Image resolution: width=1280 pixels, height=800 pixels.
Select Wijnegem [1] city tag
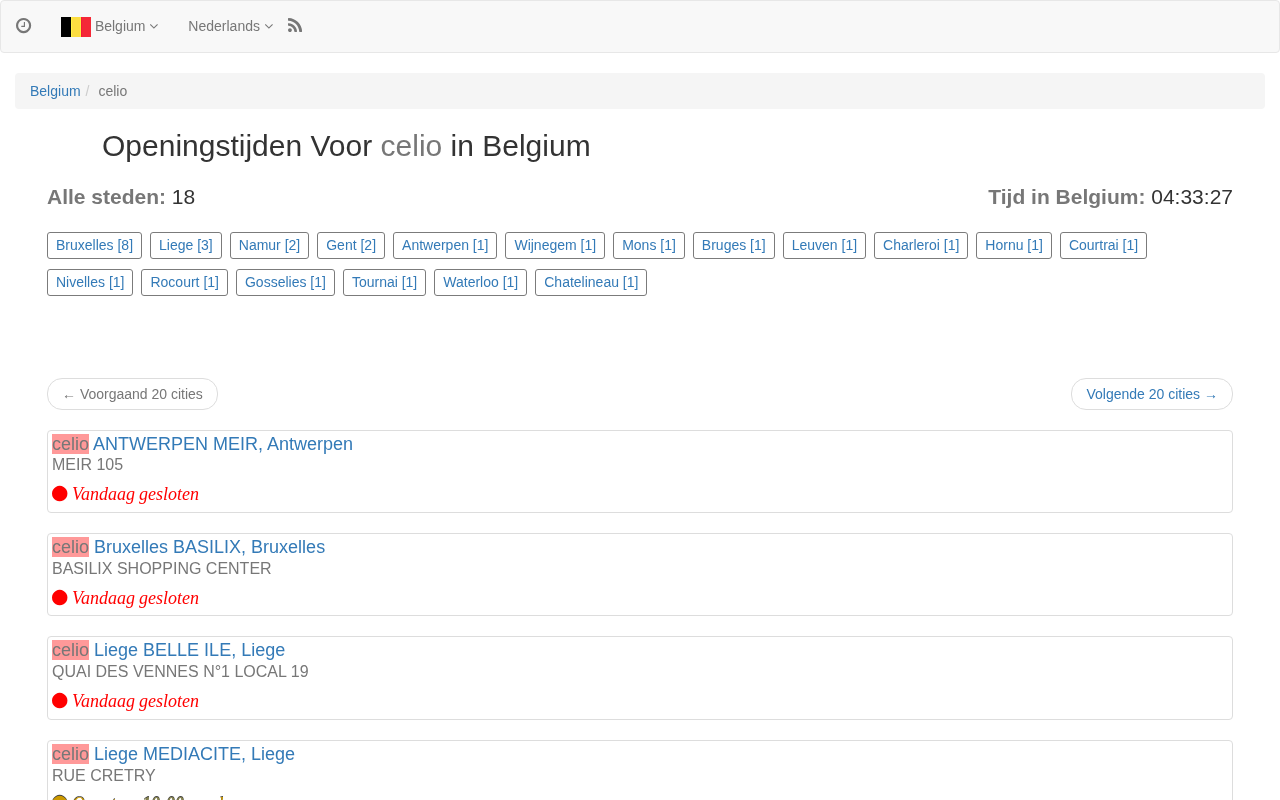click(555, 245)
